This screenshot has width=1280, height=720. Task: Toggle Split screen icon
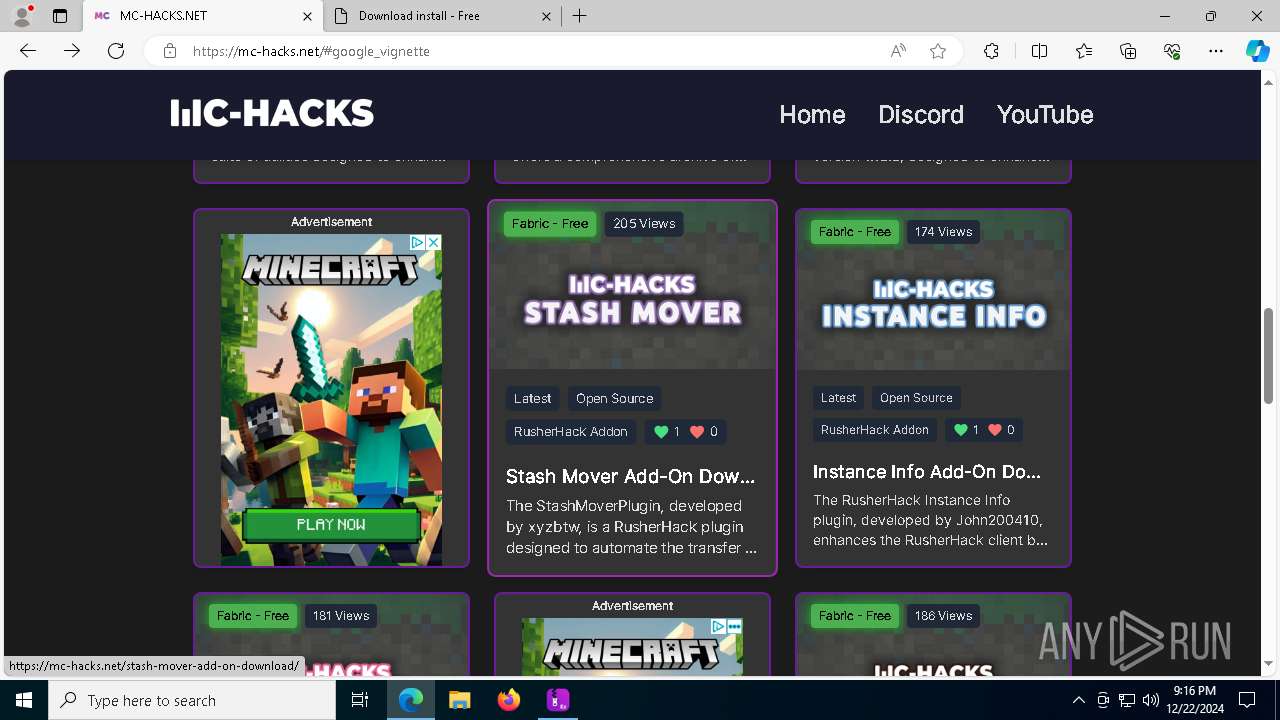(x=1039, y=51)
